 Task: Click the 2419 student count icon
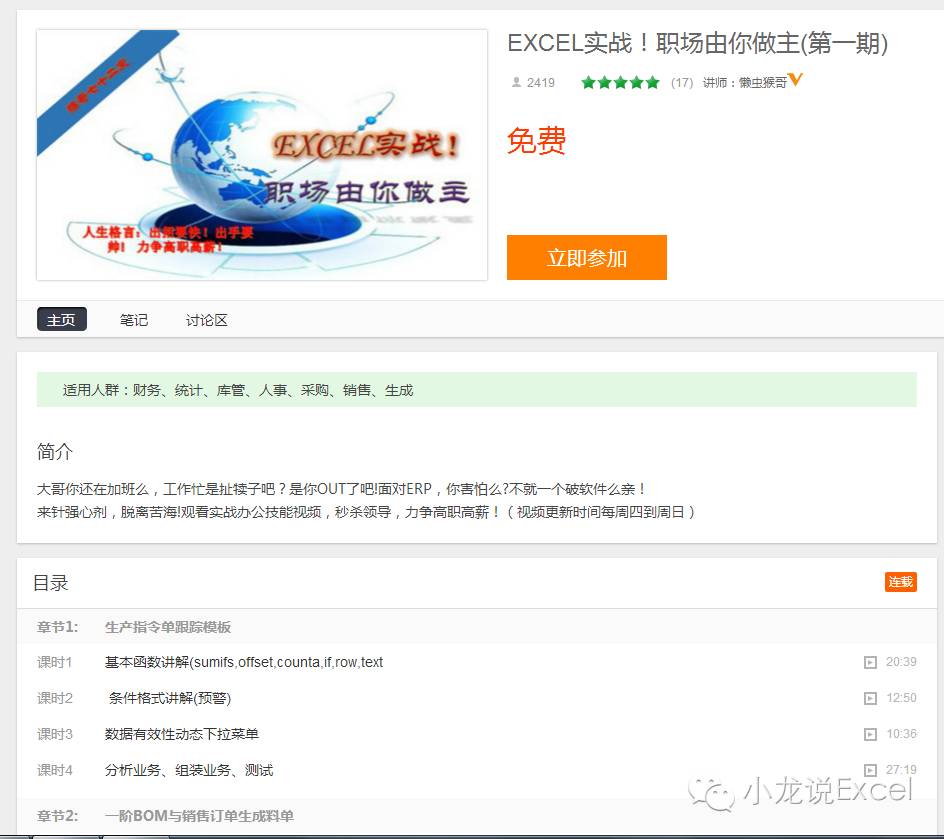point(516,82)
